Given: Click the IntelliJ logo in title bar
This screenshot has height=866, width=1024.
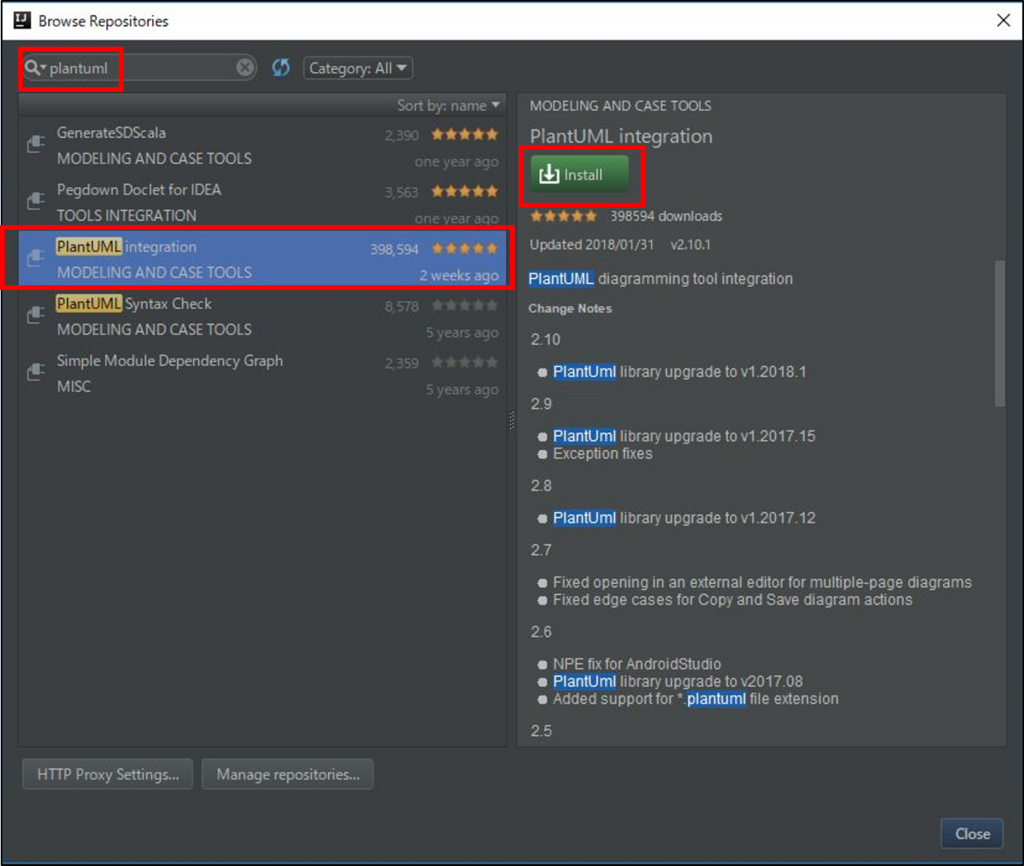Looking at the screenshot, I should click(x=22, y=20).
